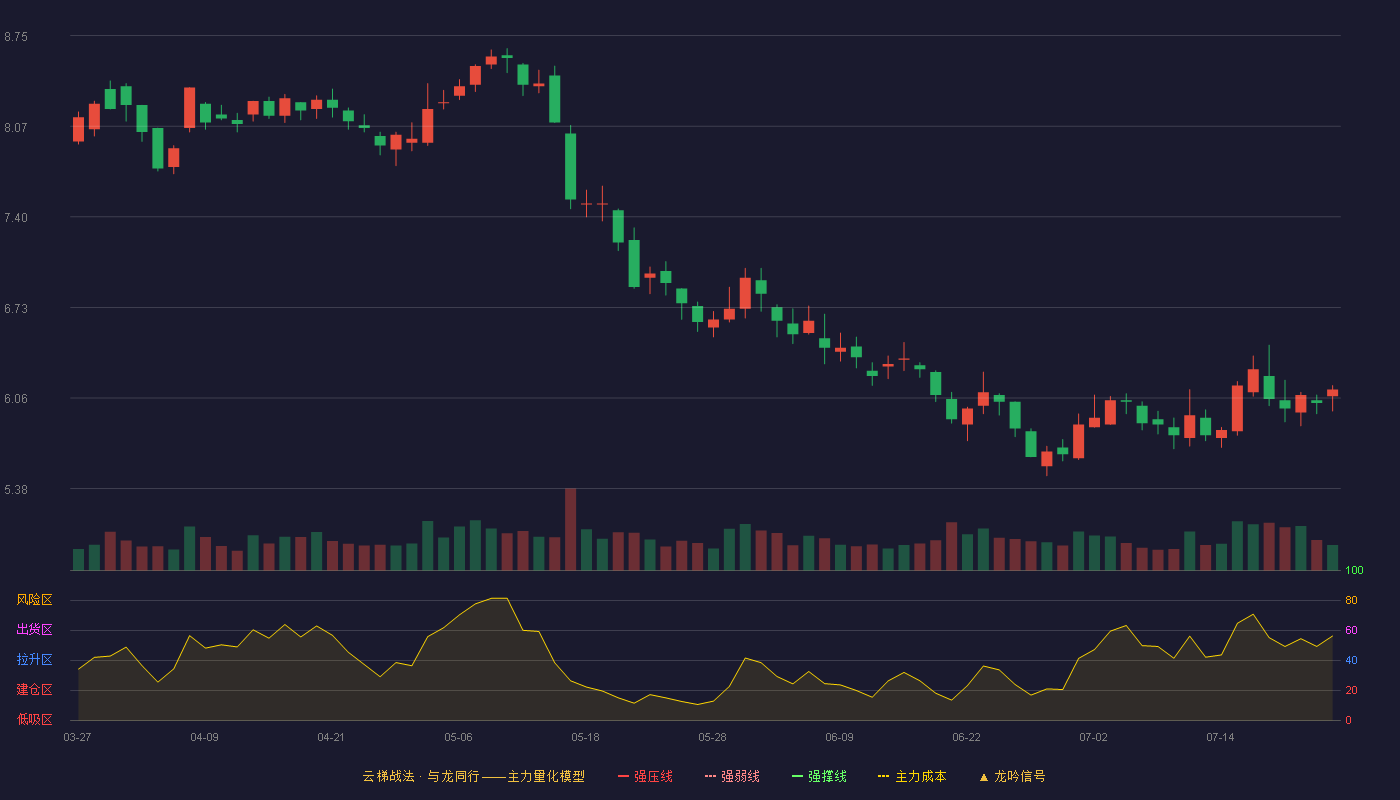Click the 云梯战法 主力量化模型 legend title
Screen dimensions: 1400x800
pos(473,776)
